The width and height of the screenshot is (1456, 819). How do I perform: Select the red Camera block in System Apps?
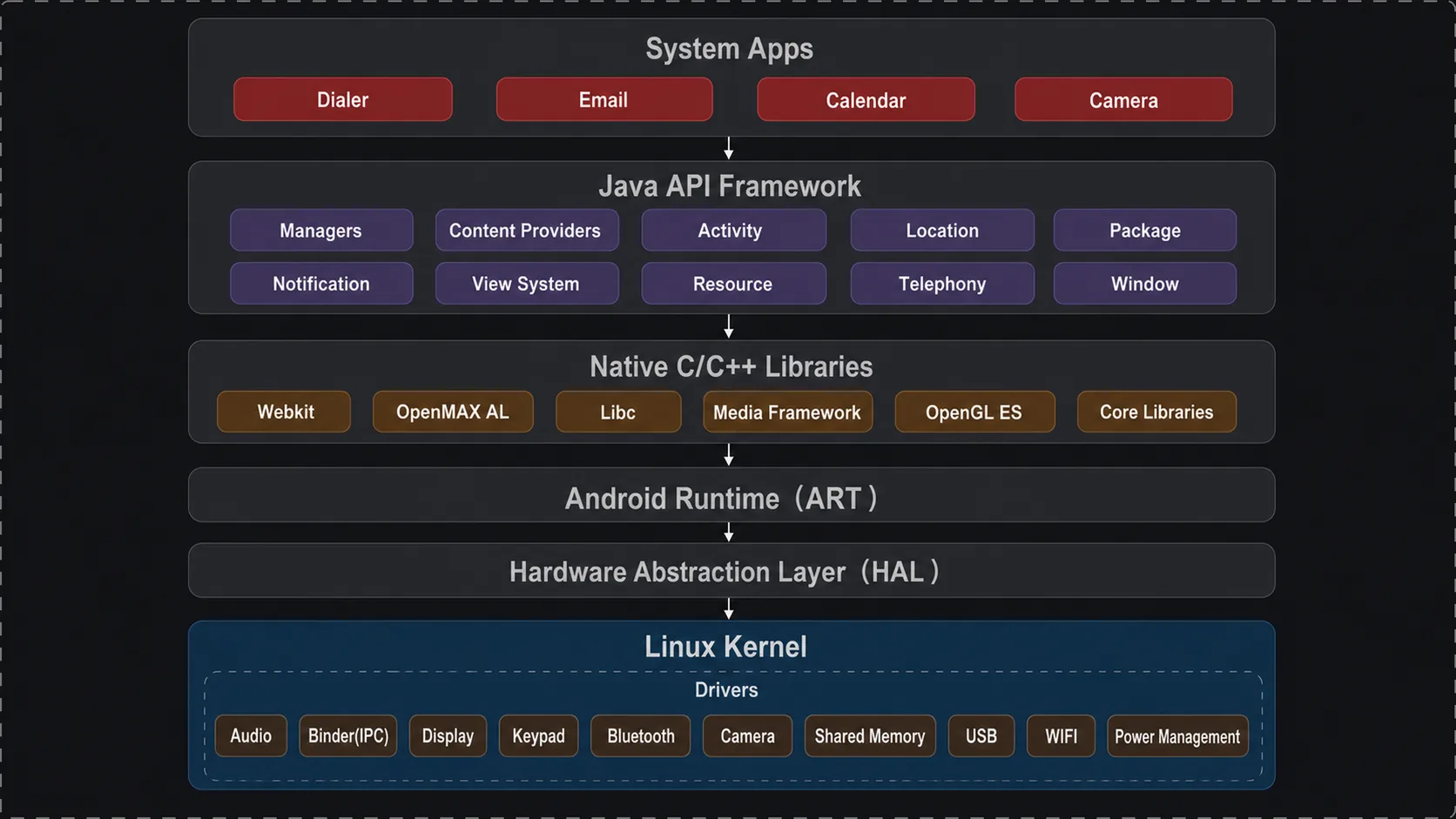[1123, 99]
